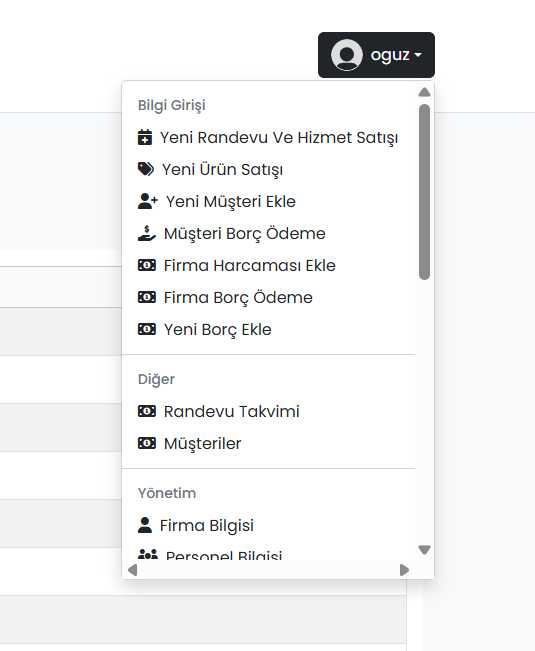Click the caret arrow next to oguz
Image resolution: width=535 pixels, height=651 pixels.
(418, 55)
